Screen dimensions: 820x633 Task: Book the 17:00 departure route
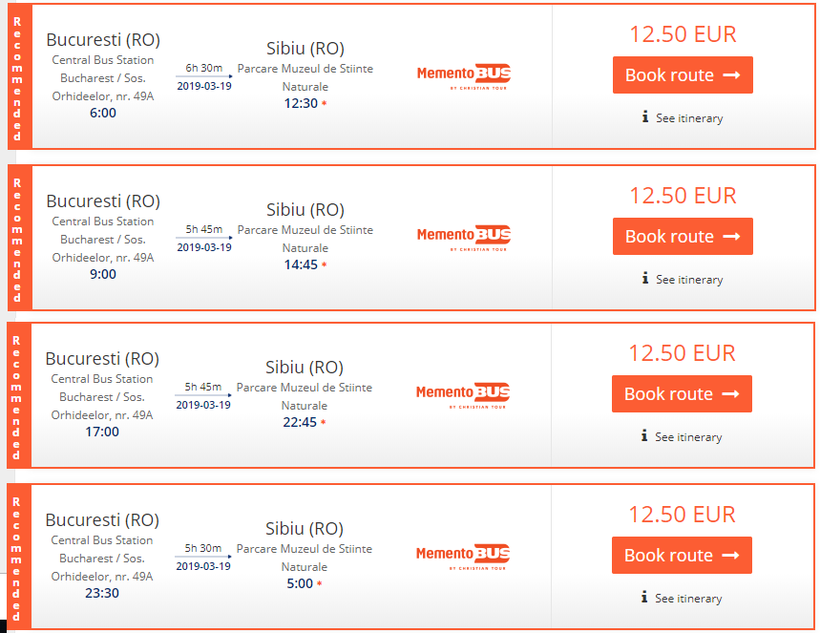click(681, 394)
